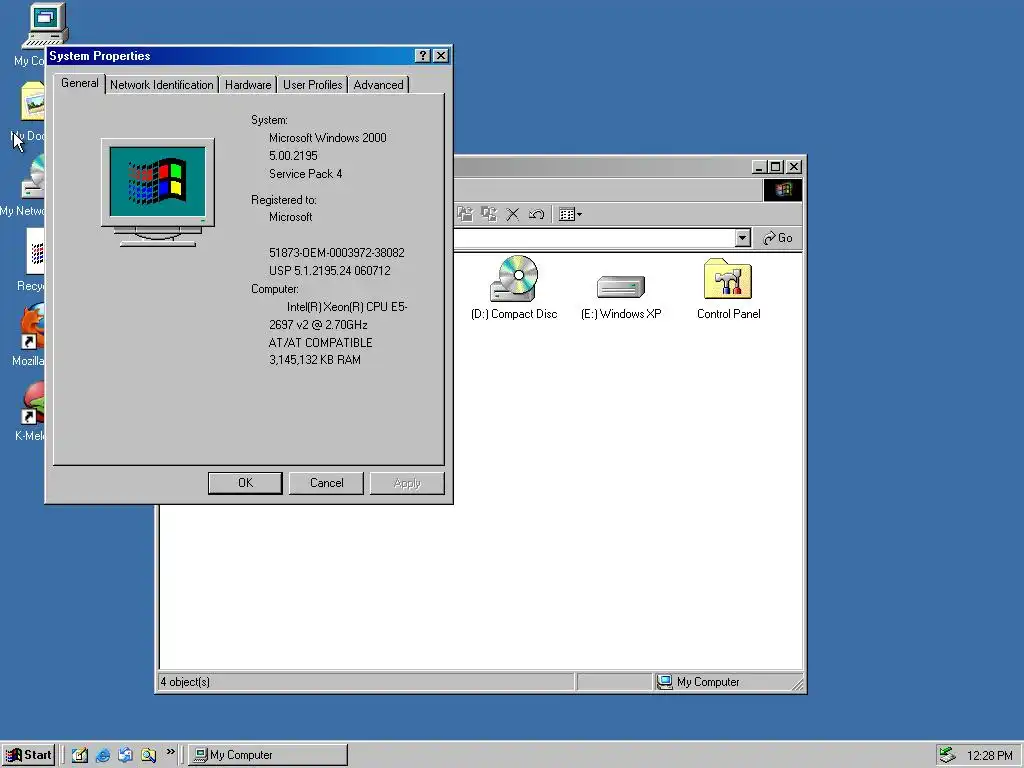Click the System Properties title bar
Screen dimensions: 1024x768
pyautogui.click(x=229, y=56)
